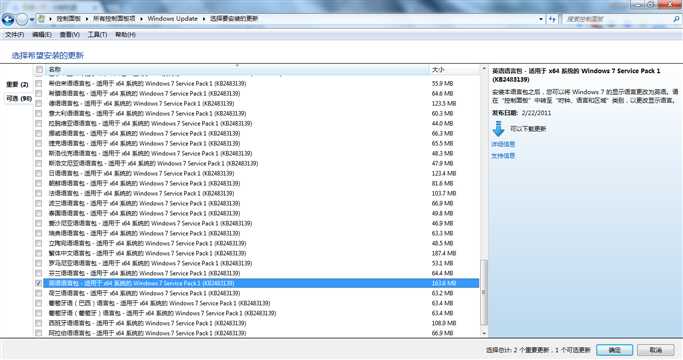
Task: Check the 葡萄牙语(巴西) language pack checkbox
Action: pyautogui.click(x=39, y=303)
